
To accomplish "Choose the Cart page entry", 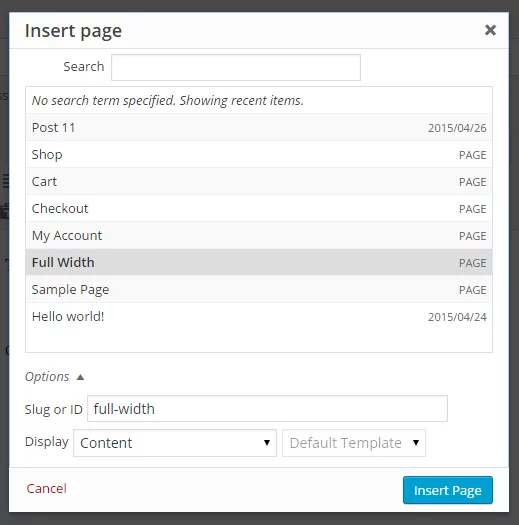I will pos(259,181).
